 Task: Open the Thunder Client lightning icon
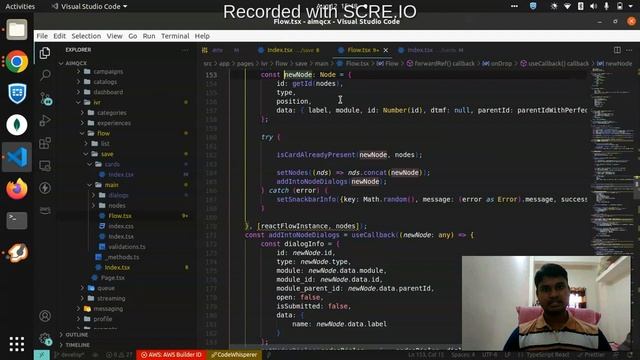coord(45,188)
